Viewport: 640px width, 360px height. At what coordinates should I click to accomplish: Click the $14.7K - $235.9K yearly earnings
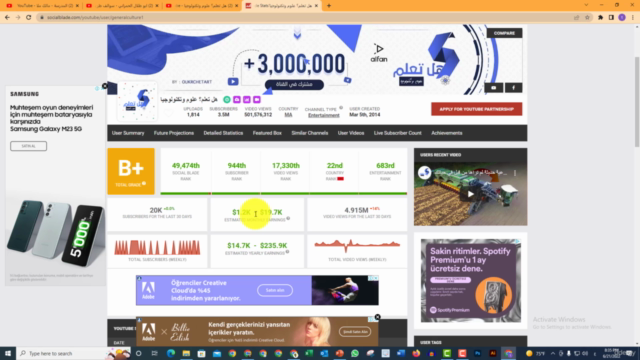[257, 246]
